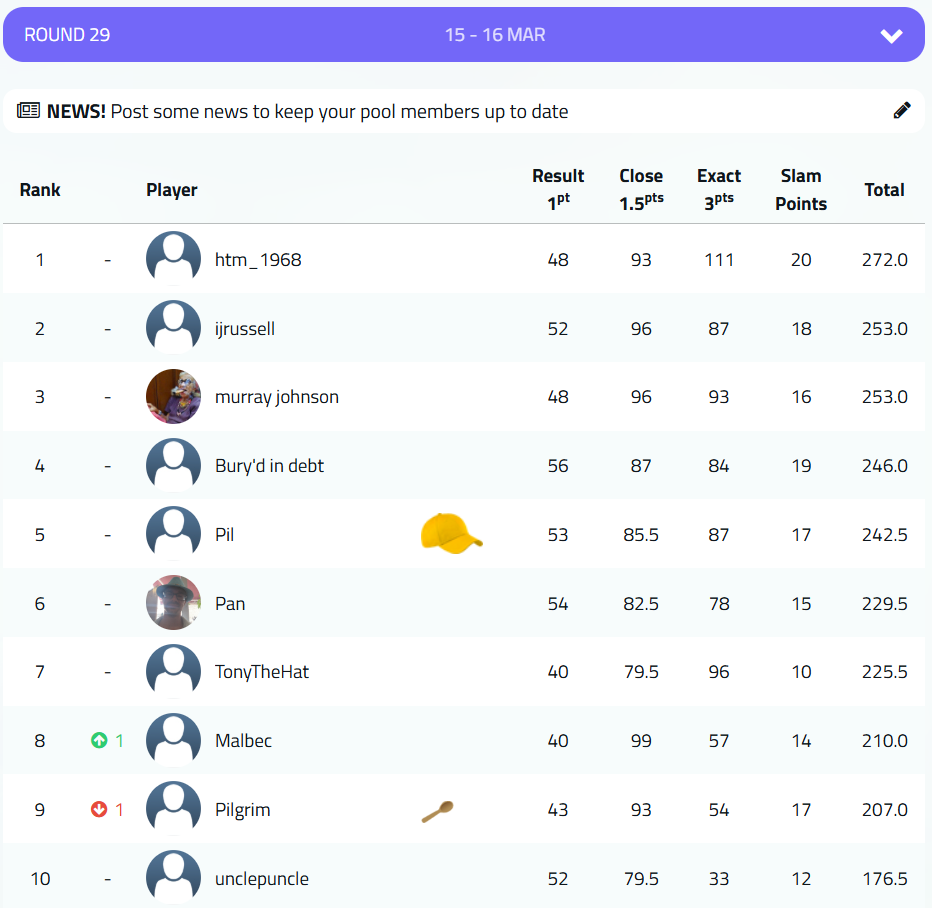Click the pencil edit news icon
This screenshot has height=908, width=932.
pyautogui.click(x=902, y=111)
